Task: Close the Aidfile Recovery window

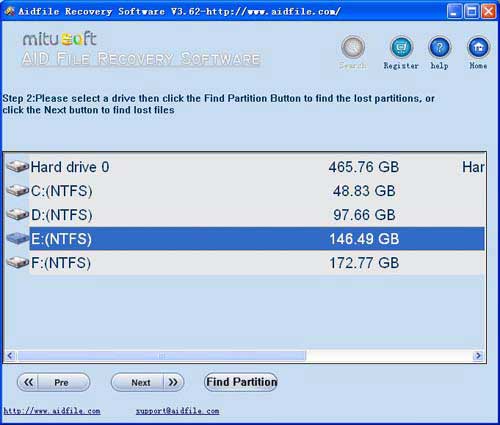Action: pyautogui.click(x=489, y=12)
